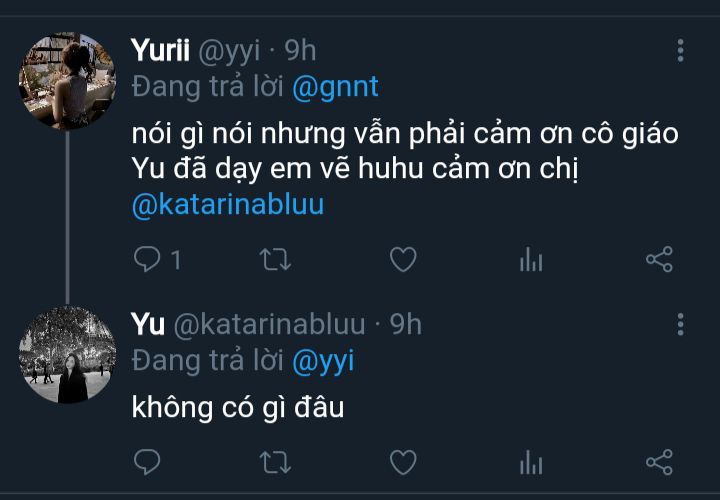Like Yu's reply tweet
720x500 pixels.
[403, 462]
